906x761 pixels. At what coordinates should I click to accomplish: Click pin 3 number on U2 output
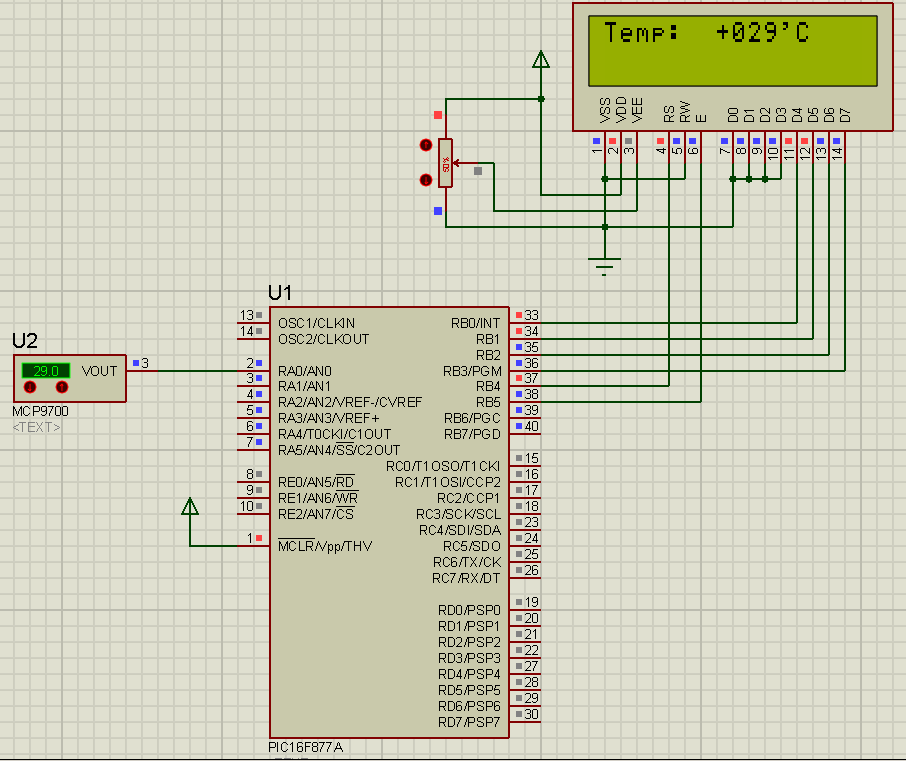145,363
